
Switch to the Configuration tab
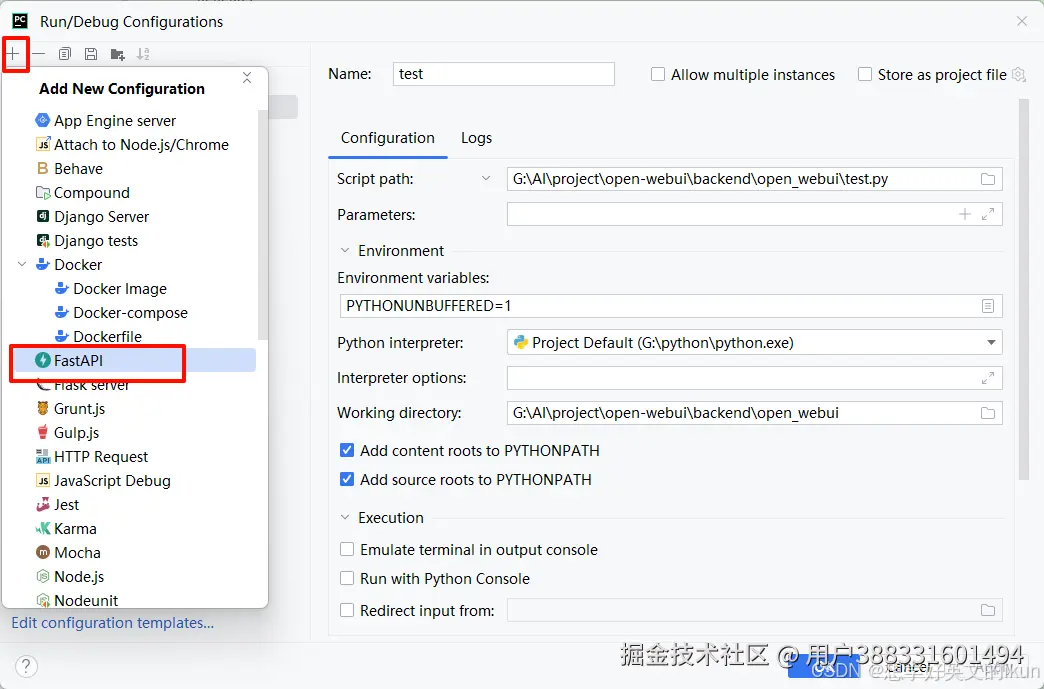388,138
